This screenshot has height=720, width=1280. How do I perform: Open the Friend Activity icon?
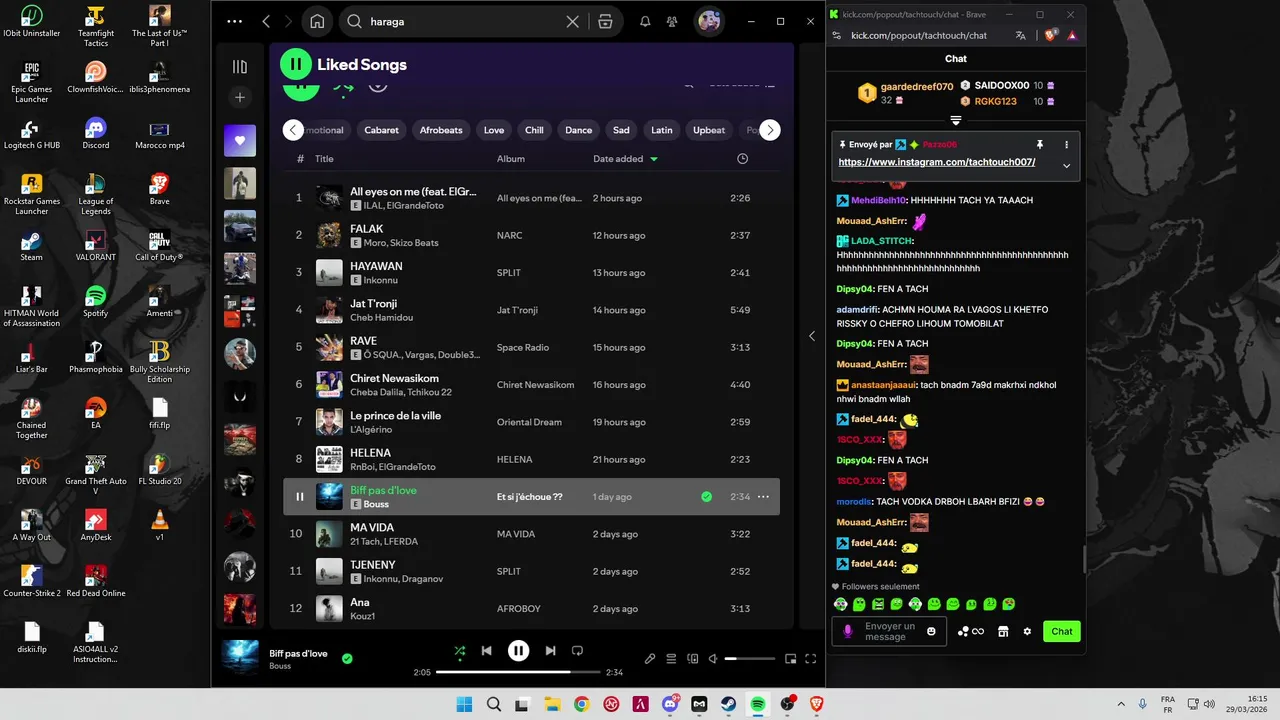pyautogui.click(x=673, y=21)
